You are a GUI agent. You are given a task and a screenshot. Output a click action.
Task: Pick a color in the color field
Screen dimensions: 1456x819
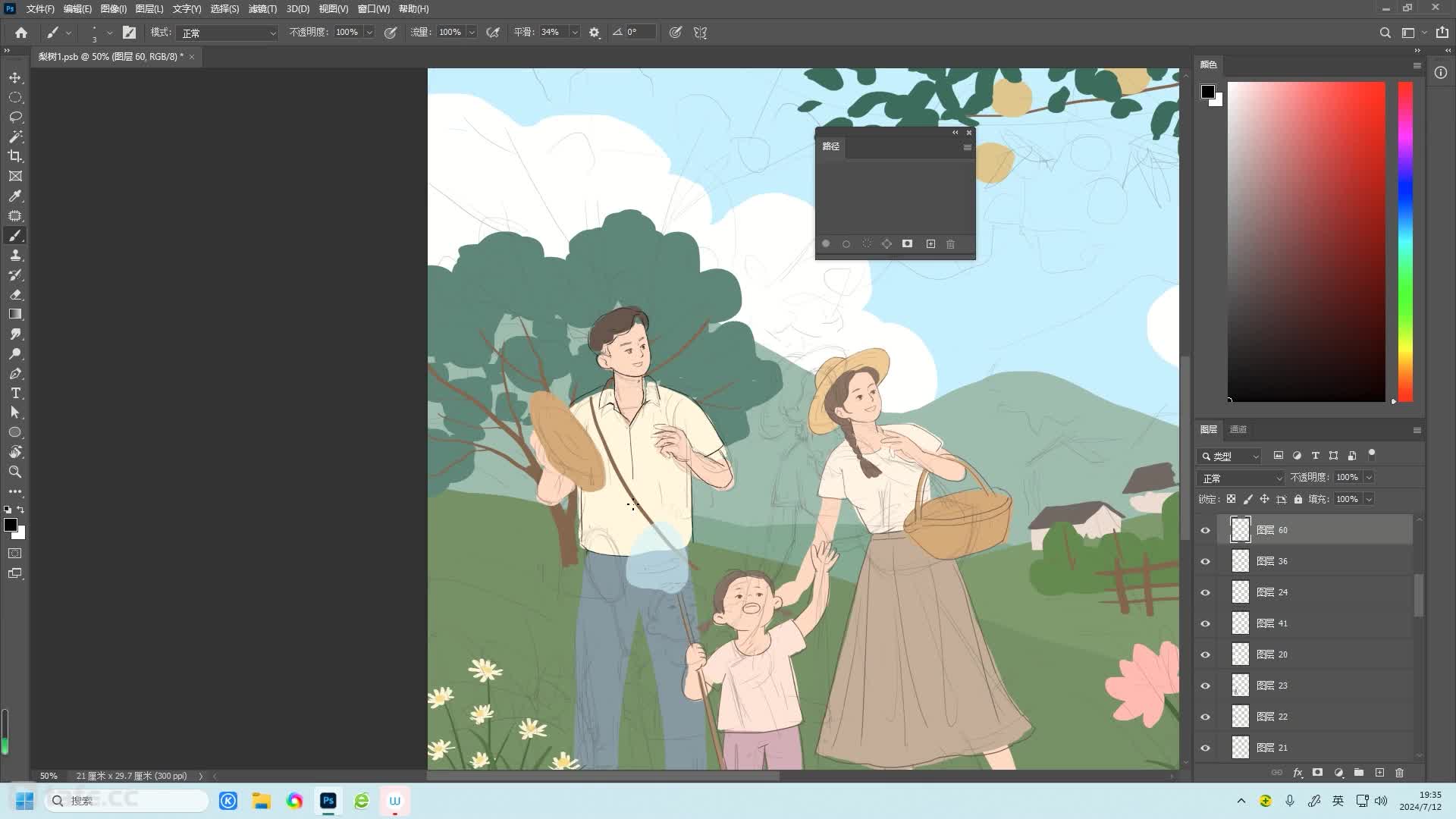1307,242
